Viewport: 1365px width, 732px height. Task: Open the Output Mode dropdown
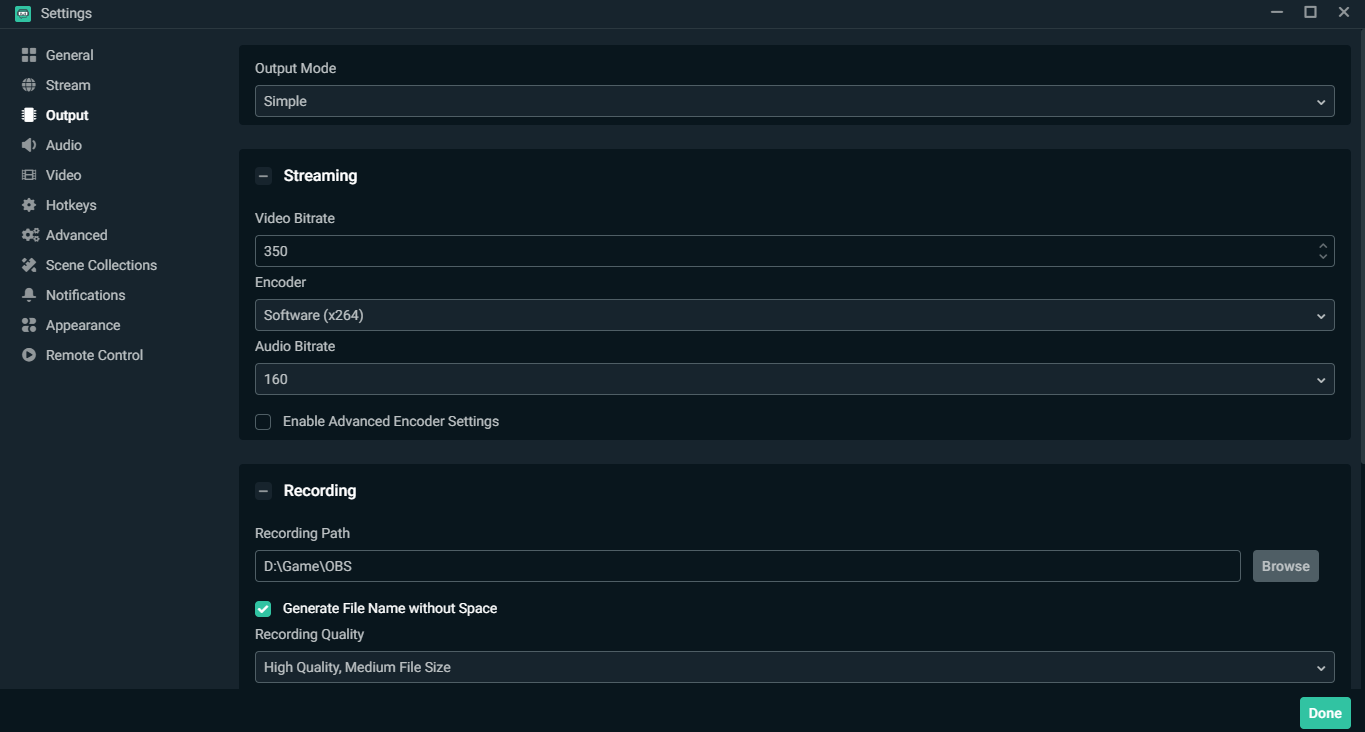794,100
